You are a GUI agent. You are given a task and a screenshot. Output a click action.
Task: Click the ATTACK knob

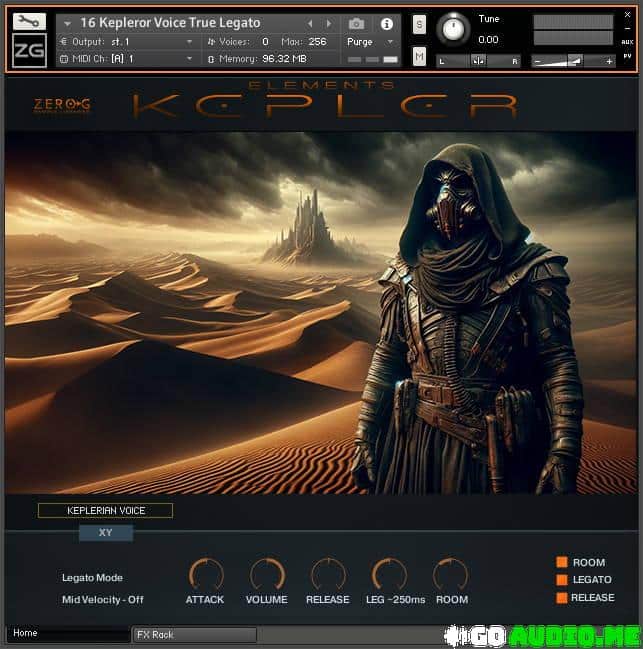coord(206,574)
